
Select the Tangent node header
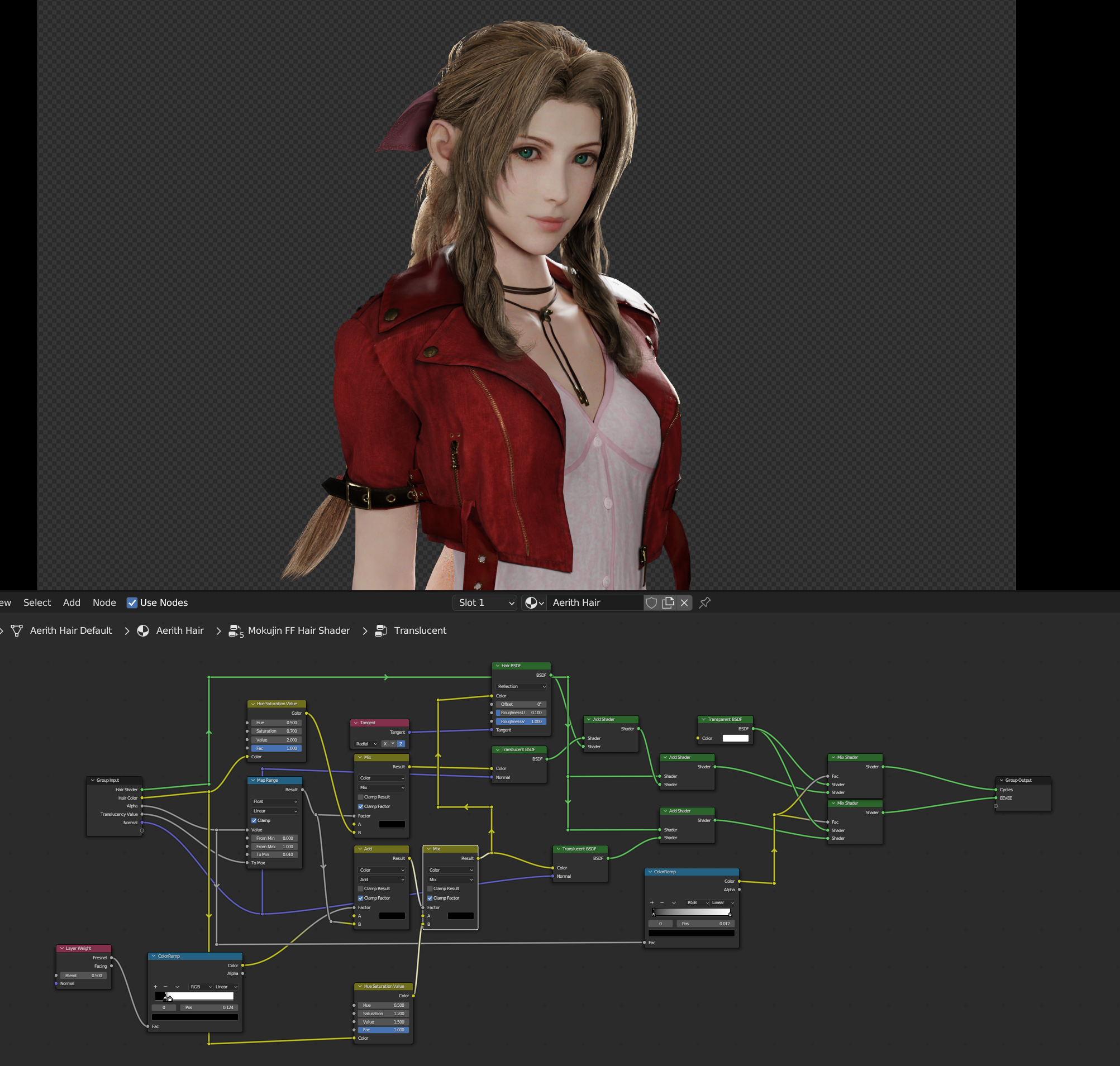coord(379,723)
